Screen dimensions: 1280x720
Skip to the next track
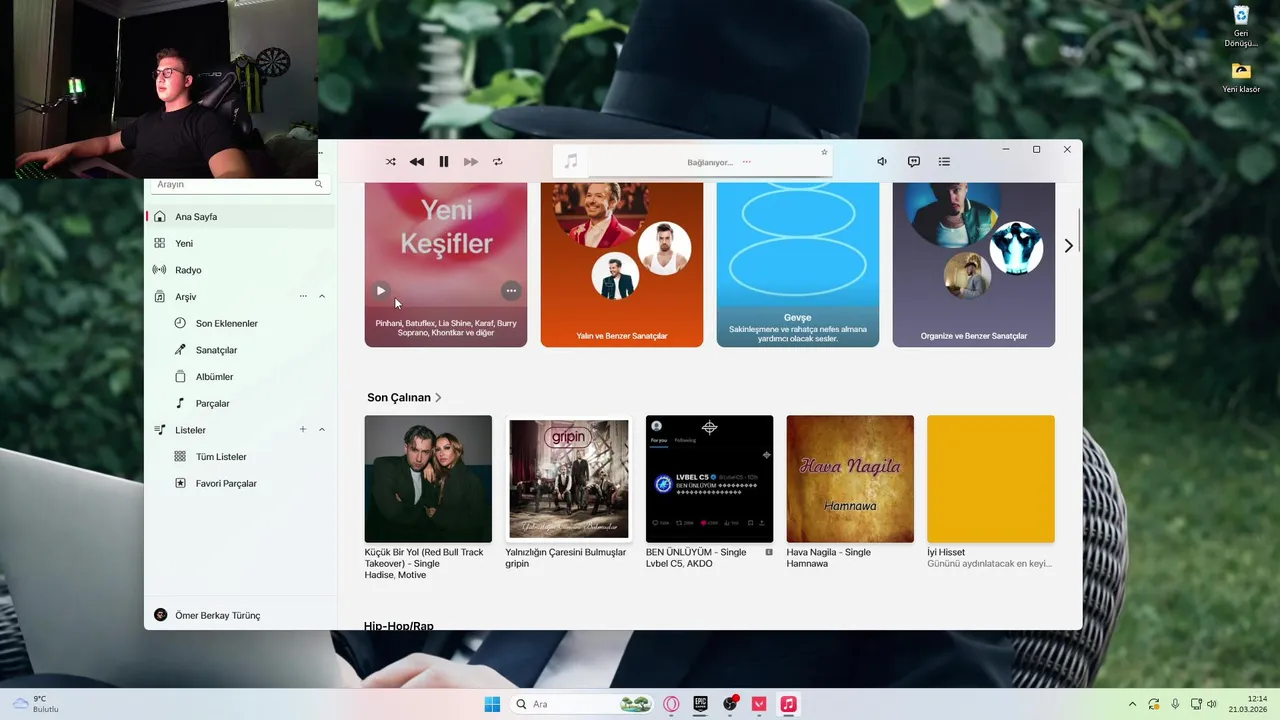471,162
